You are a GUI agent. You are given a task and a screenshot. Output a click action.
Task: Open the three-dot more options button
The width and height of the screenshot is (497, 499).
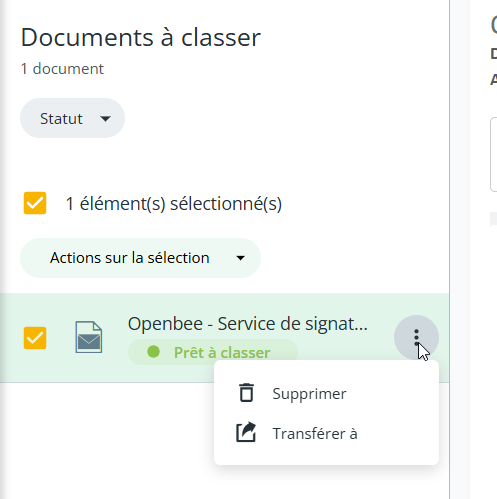click(416, 337)
